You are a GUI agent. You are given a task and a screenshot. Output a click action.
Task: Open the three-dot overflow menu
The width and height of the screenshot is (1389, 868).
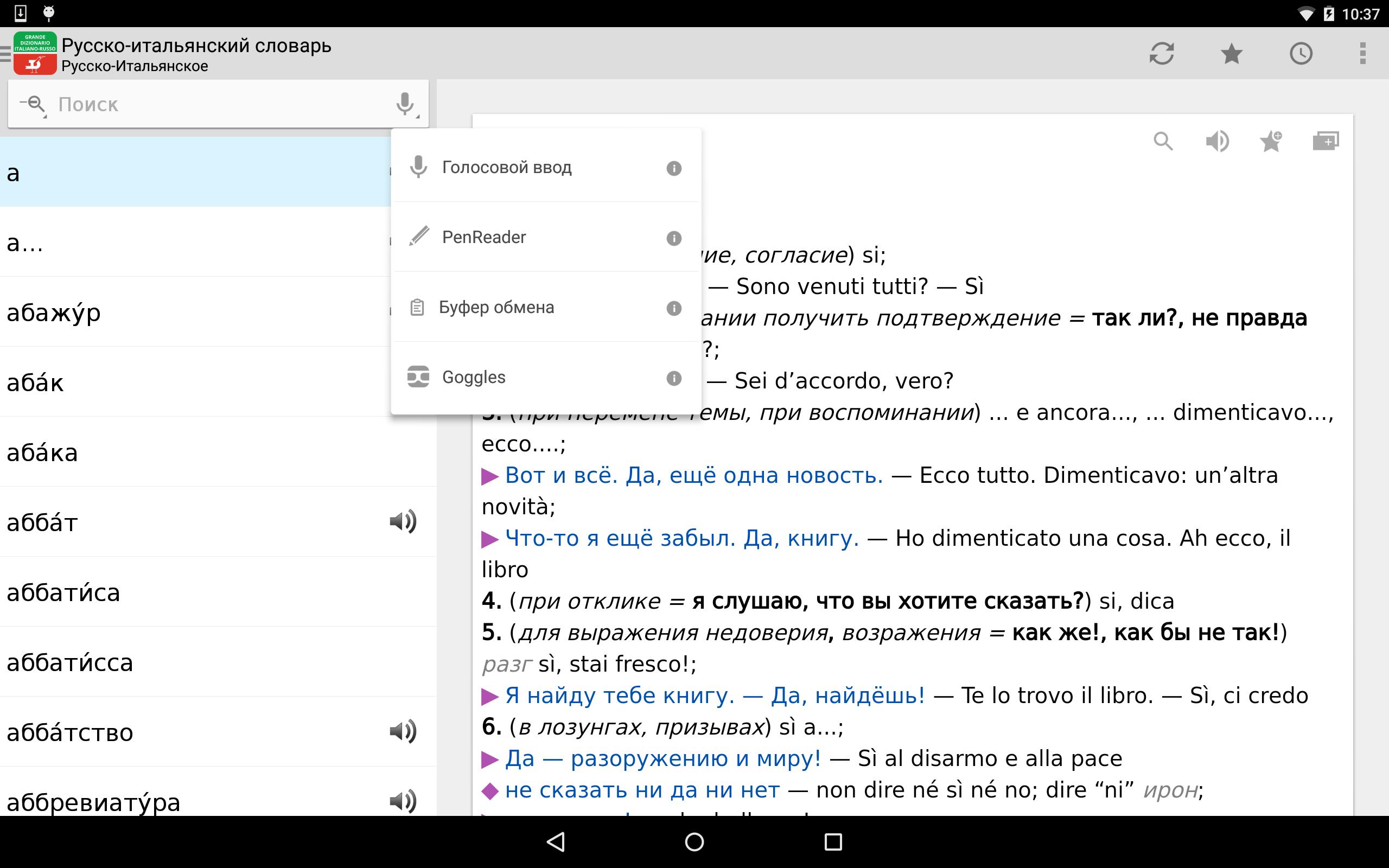(1362, 53)
